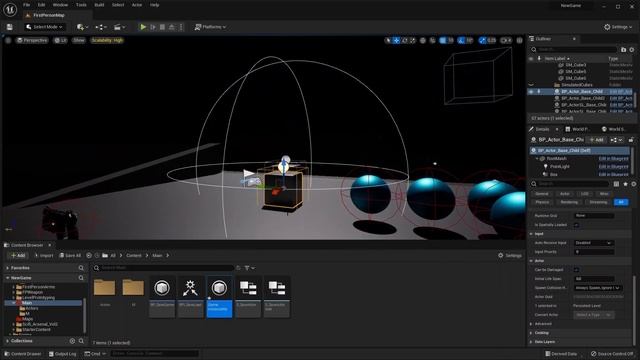Image resolution: width=640 pixels, height=360 pixels.
Task: Click Save All in Content Browser
Action: point(70,256)
